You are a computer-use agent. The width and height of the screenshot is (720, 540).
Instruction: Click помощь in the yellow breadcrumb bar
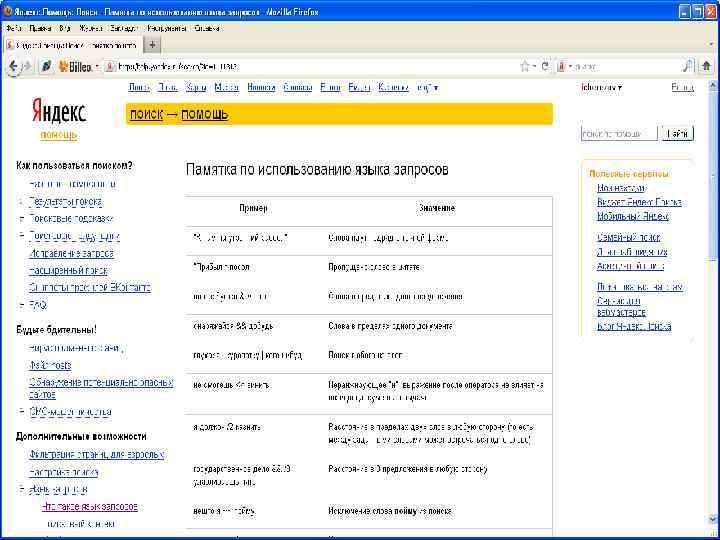205,114
